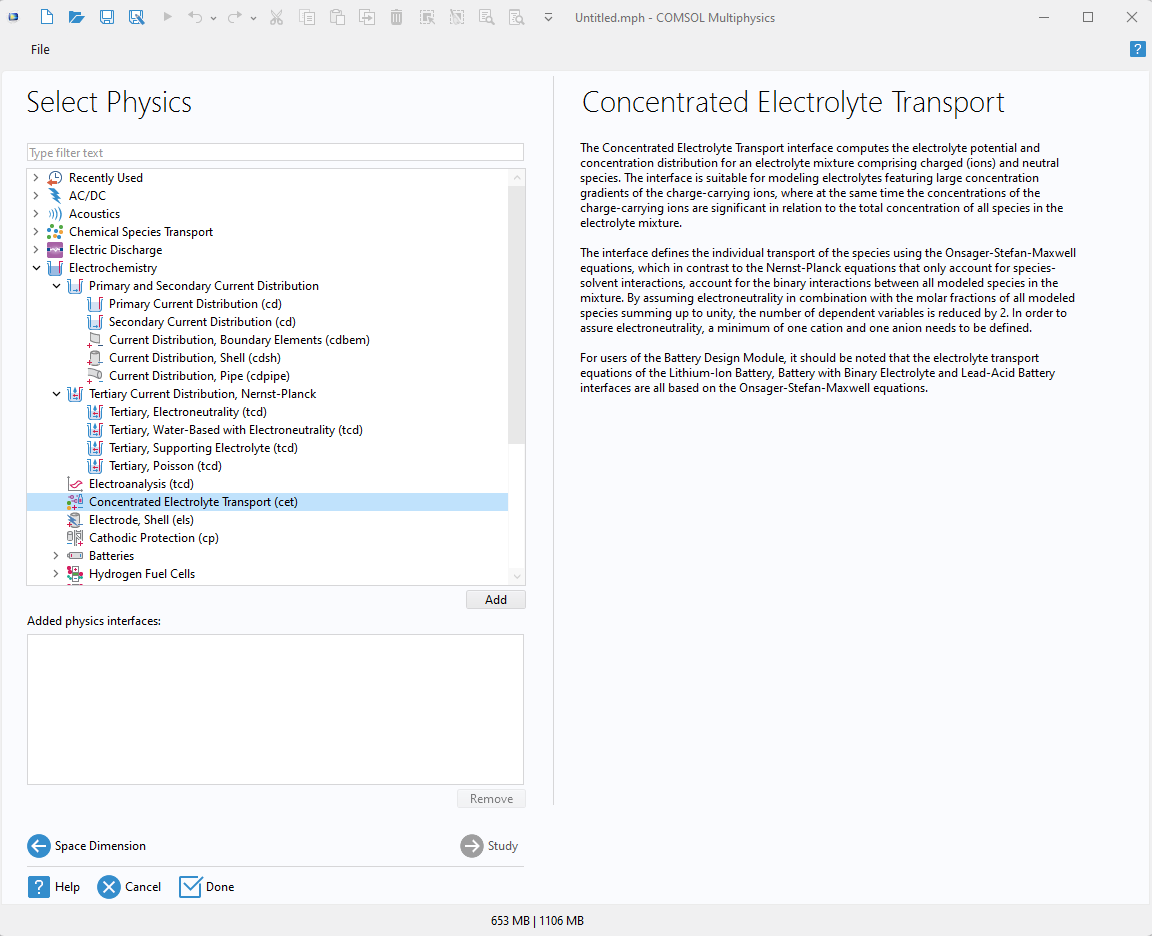Click the Help button at the bottom

(x=54, y=887)
